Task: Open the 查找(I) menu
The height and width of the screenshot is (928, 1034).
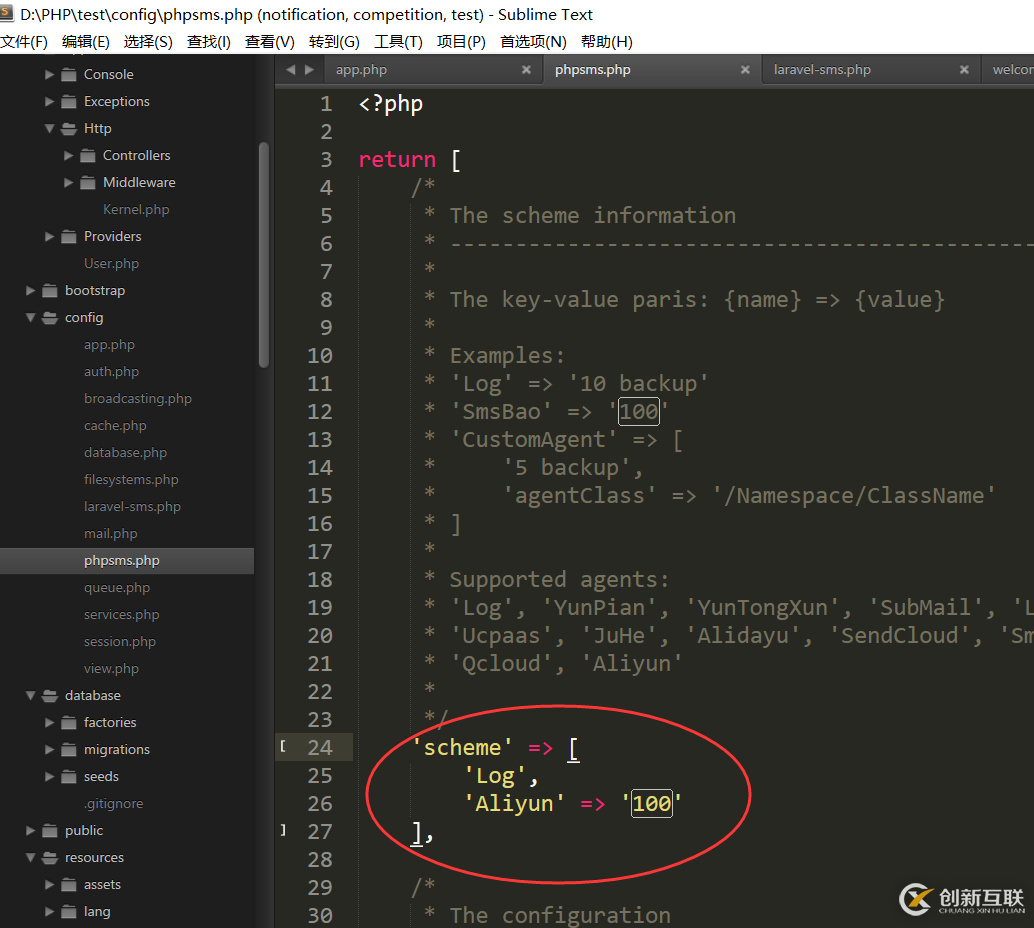Action: click(208, 42)
